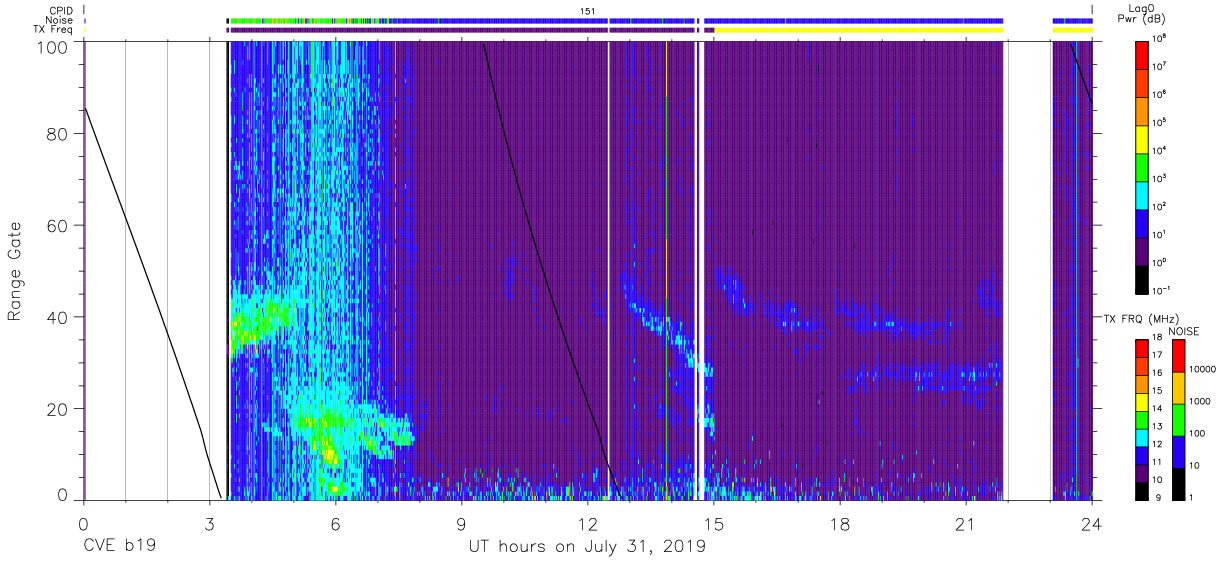Click the UT hours on July 31, 2019 title
This screenshot has width=1228, height=567.
(587, 547)
